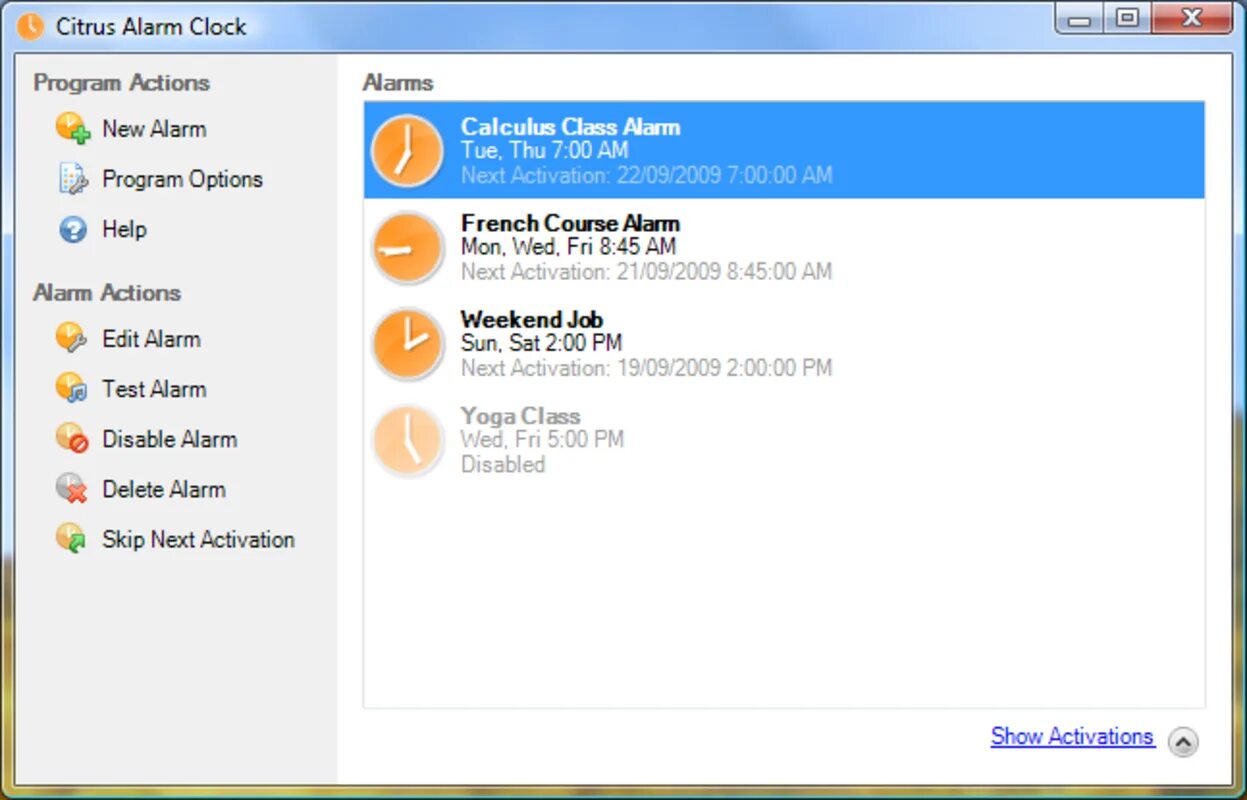This screenshot has height=800, width=1247.
Task: Choose Disable Alarm
Action: point(169,439)
